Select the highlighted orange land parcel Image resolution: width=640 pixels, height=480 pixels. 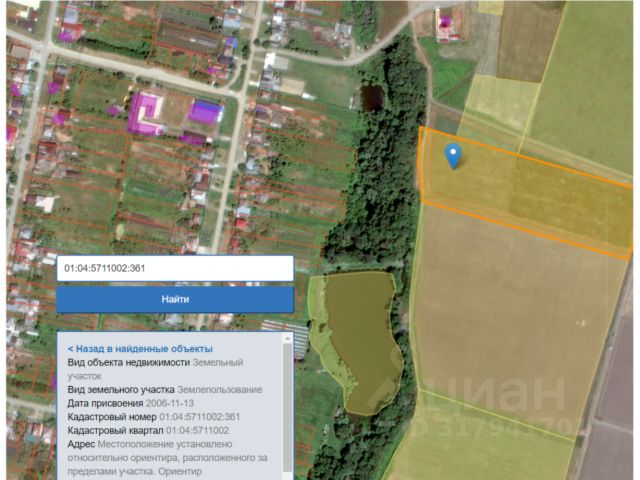(x=527, y=192)
